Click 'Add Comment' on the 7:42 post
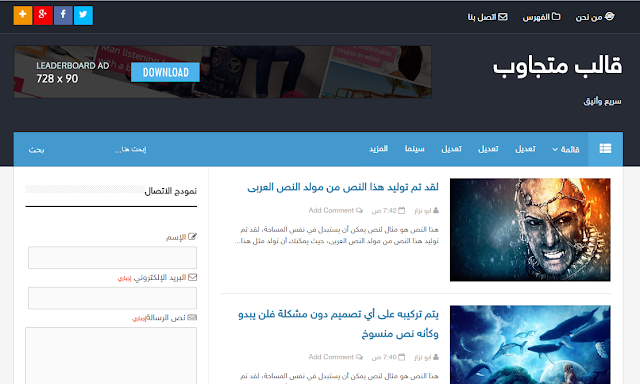The height and width of the screenshot is (384, 640). (x=336, y=211)
